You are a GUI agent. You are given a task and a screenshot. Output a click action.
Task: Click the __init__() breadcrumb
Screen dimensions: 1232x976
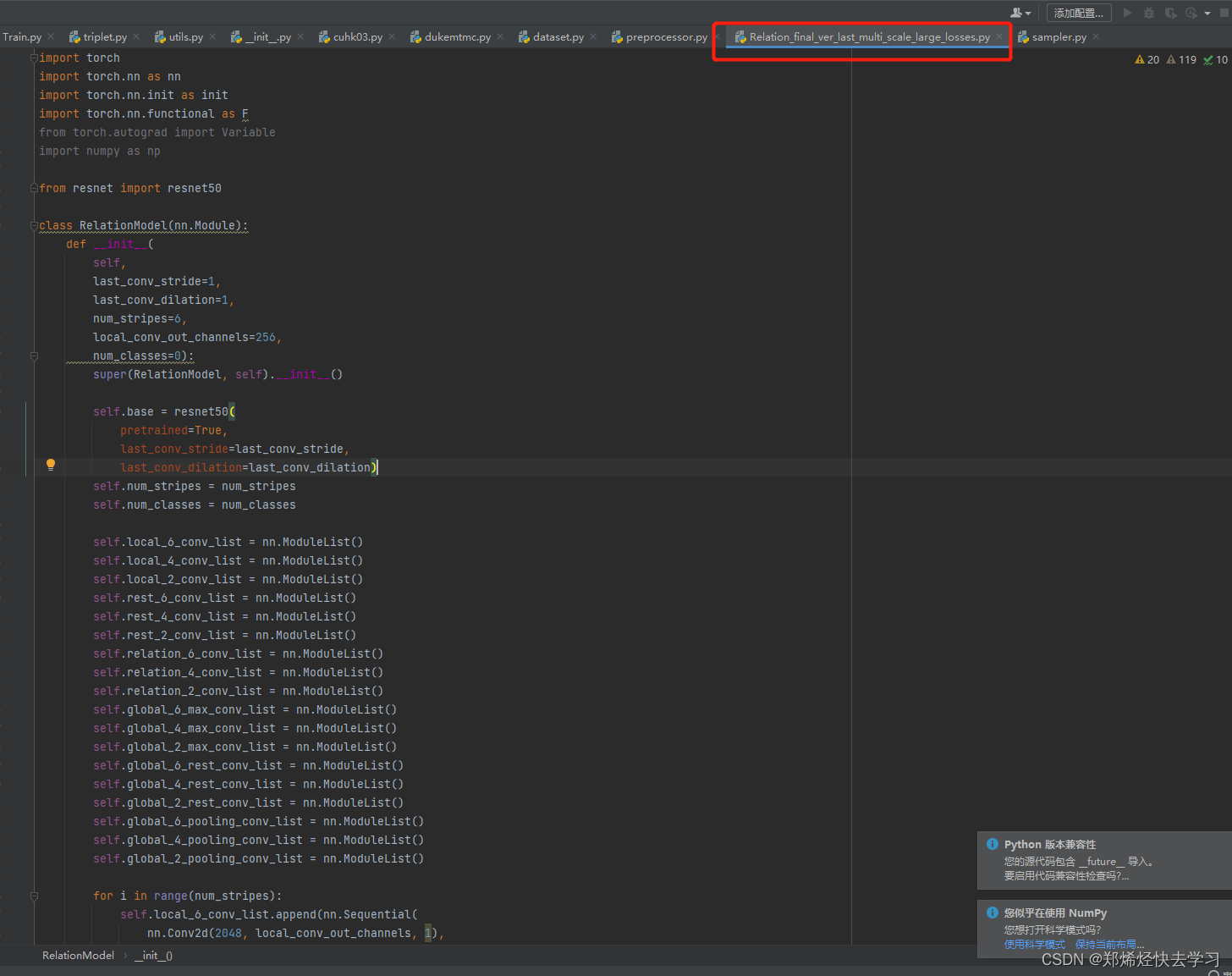[x=153, y=955]
